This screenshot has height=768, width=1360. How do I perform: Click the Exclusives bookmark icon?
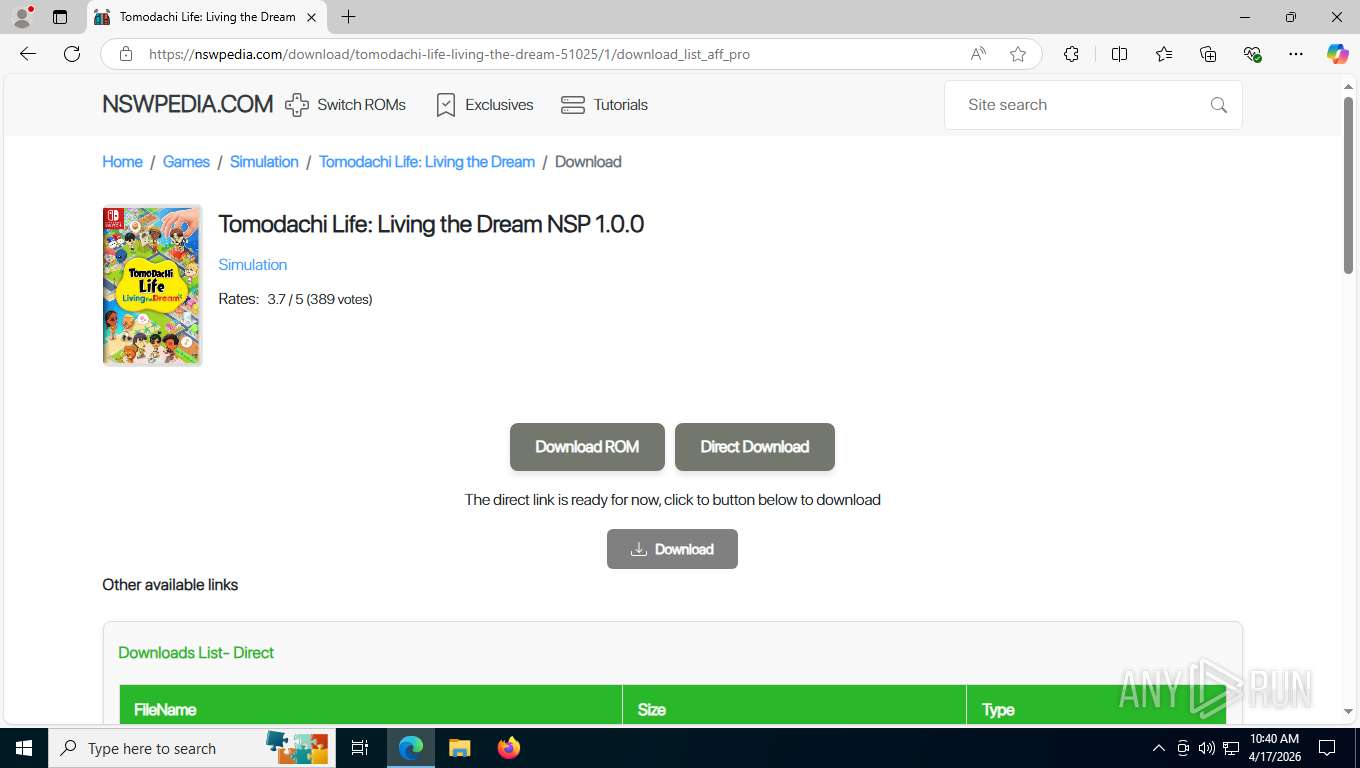(x=446, y=105)
